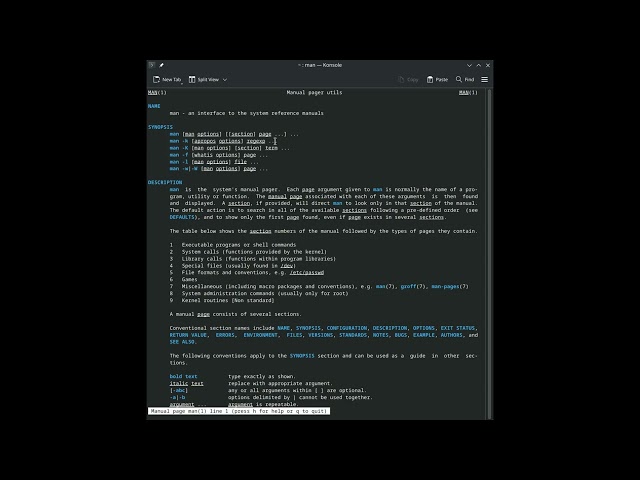
Task: Click the 'Manual pager utils' header text
Action: (314, 93)
